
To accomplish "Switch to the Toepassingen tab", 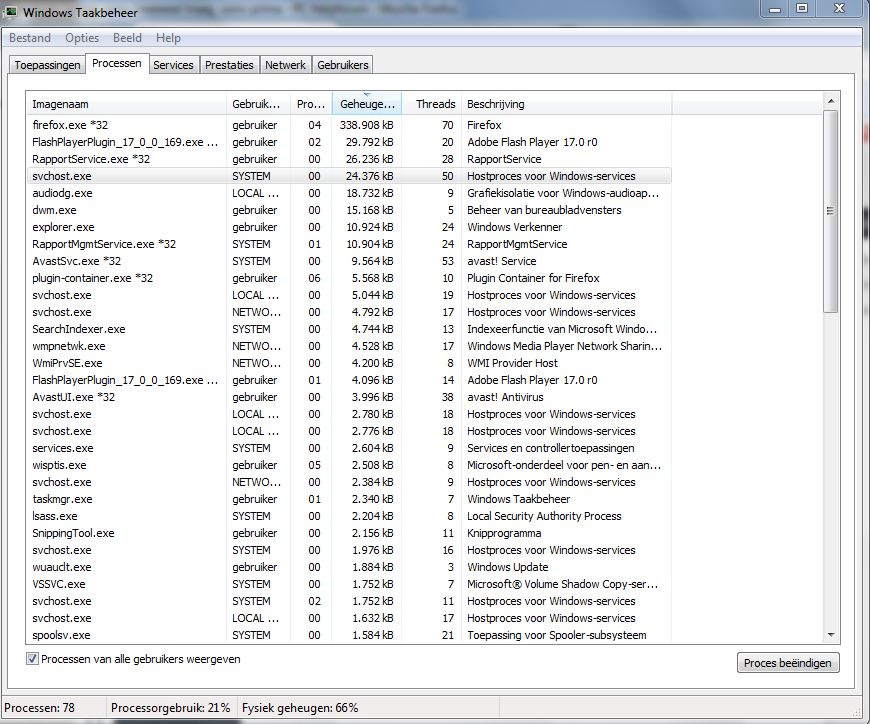I will (47, 65).
